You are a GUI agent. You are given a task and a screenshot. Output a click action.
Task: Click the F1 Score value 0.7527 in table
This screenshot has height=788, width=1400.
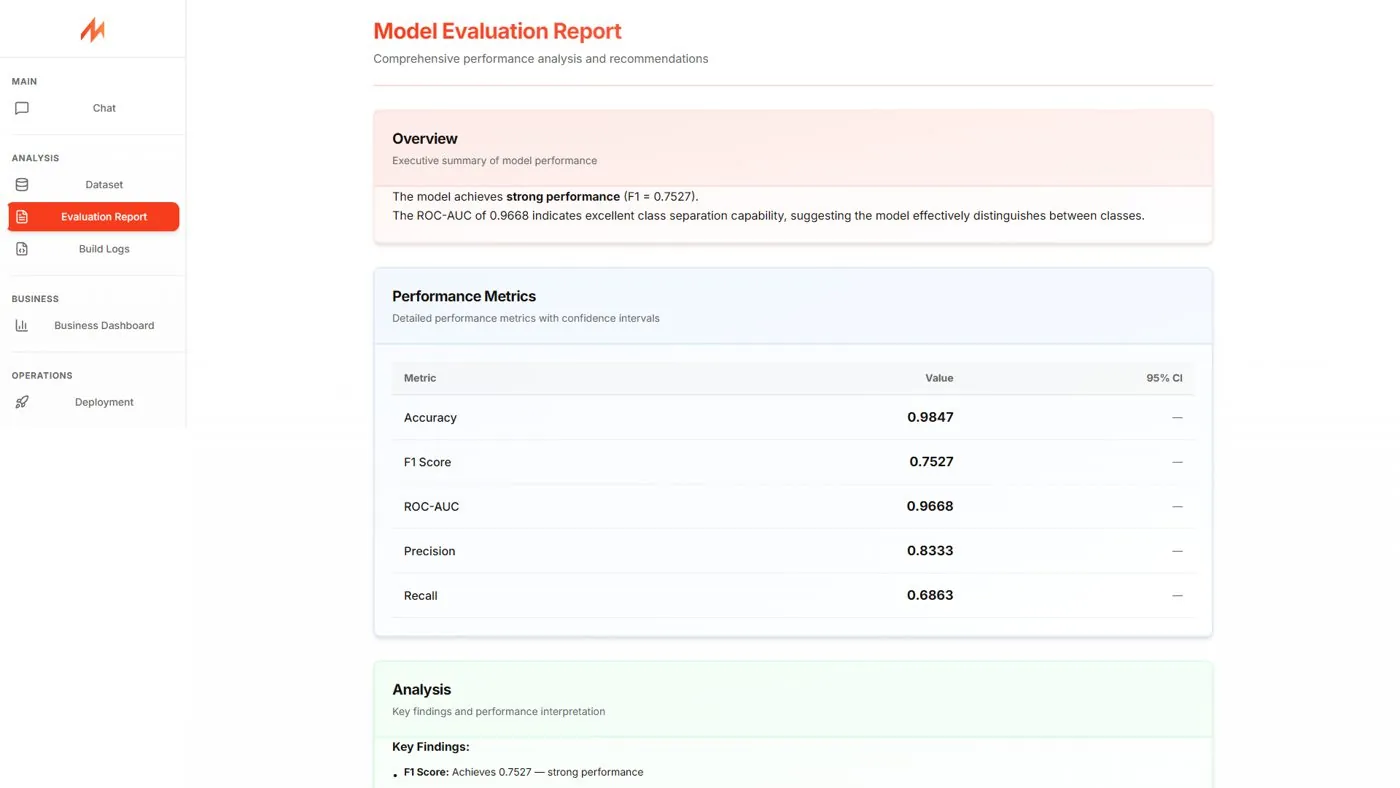click(931, 462)
